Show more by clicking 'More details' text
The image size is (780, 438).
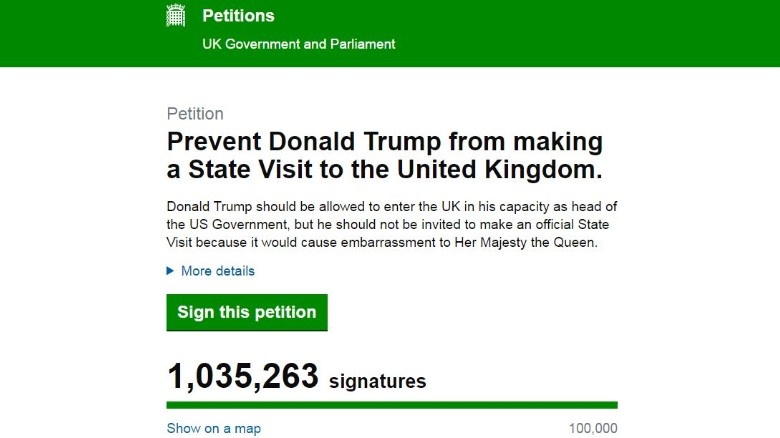[218, 271]
